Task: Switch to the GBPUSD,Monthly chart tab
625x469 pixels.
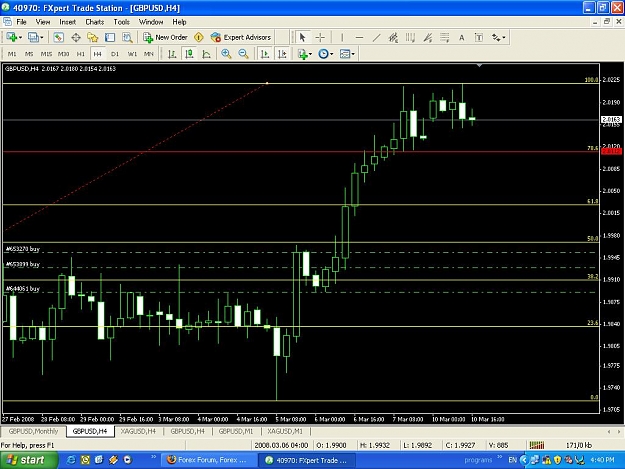Action: [33, 431]
